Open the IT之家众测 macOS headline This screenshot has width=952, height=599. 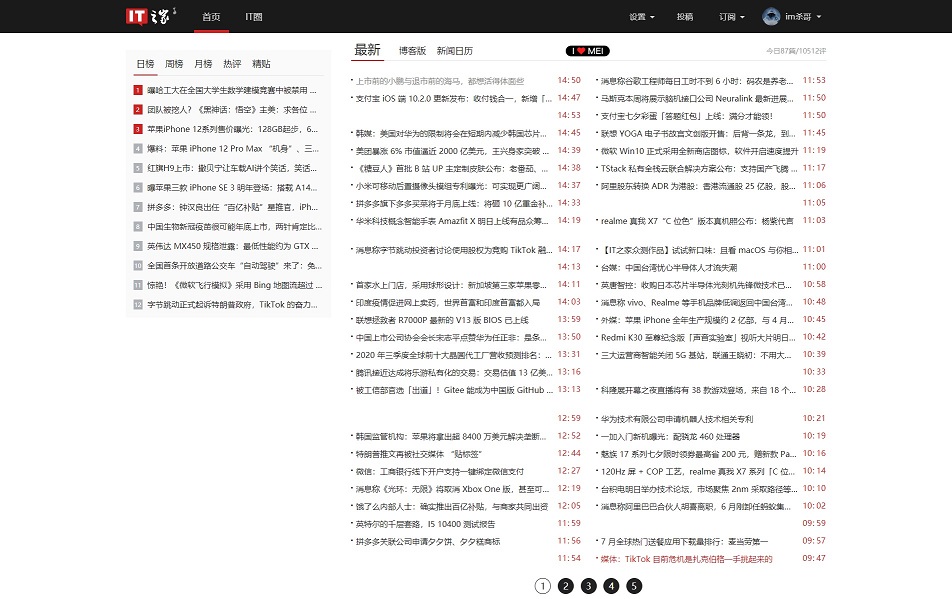700,250
